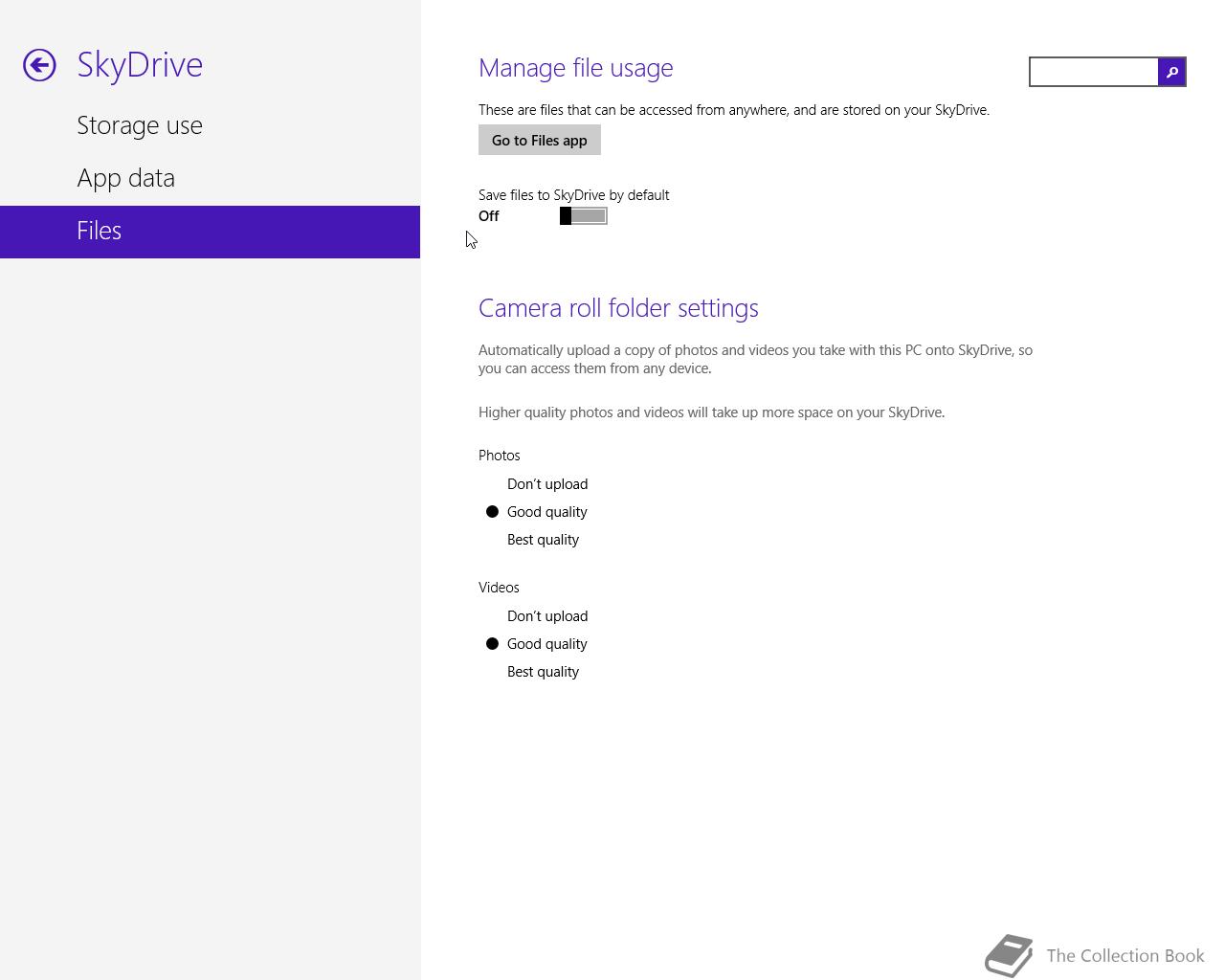
Task: Click the SkyDrive title text
Action: click(140, 65)
